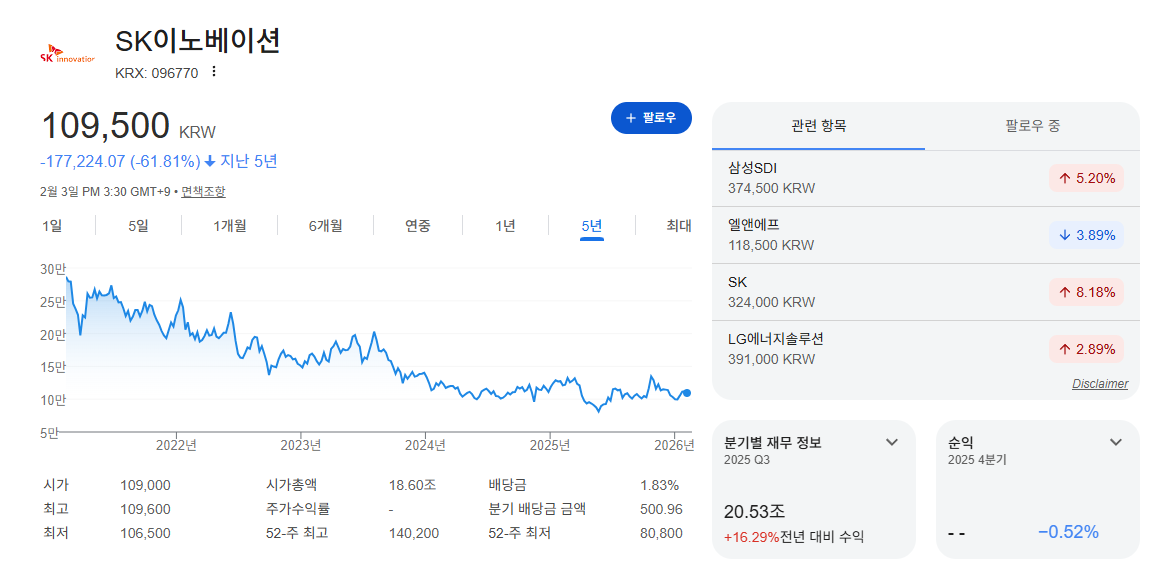Click the 배당금 value 1.83%
The width and height of the screenshot is (1163, 570).
[x=659, y=485]
